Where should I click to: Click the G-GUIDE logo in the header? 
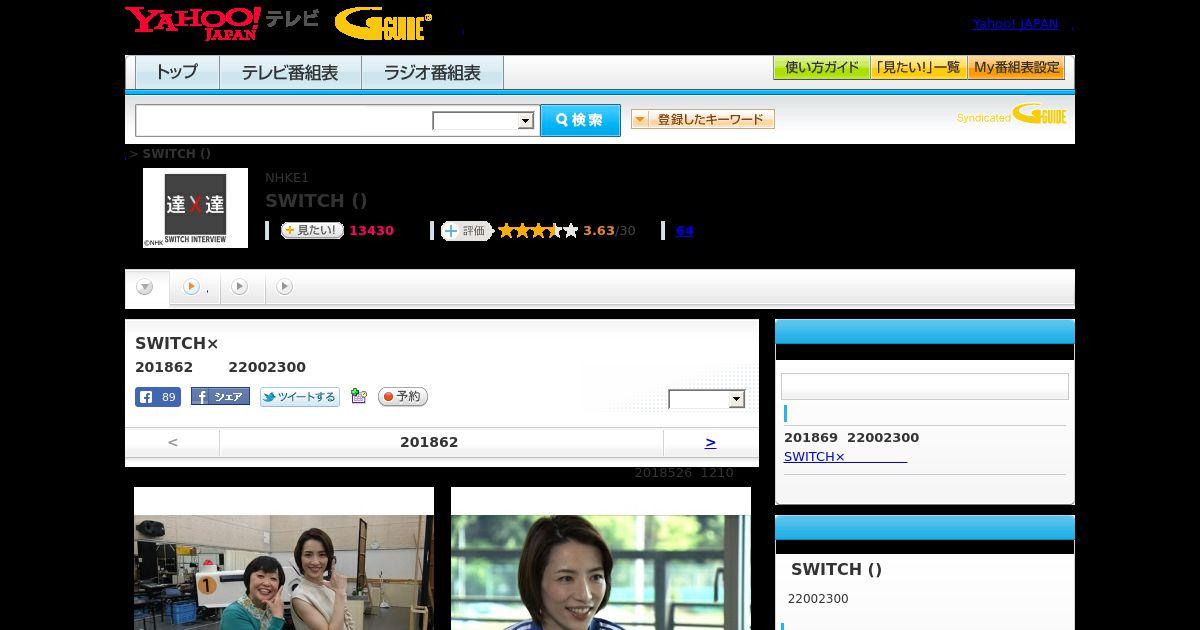click(383, 24)
